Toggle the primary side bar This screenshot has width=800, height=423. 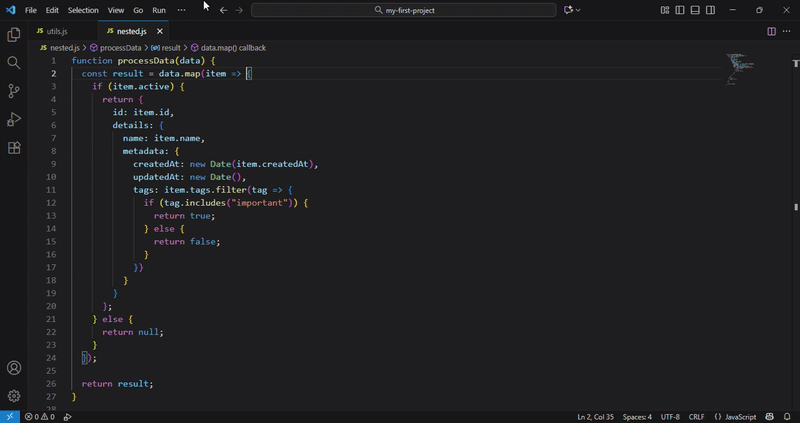(x=680, y=10)
